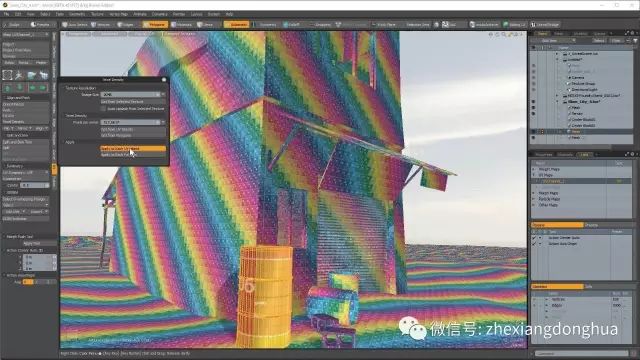Open the Geometry menu

(77, 14)
